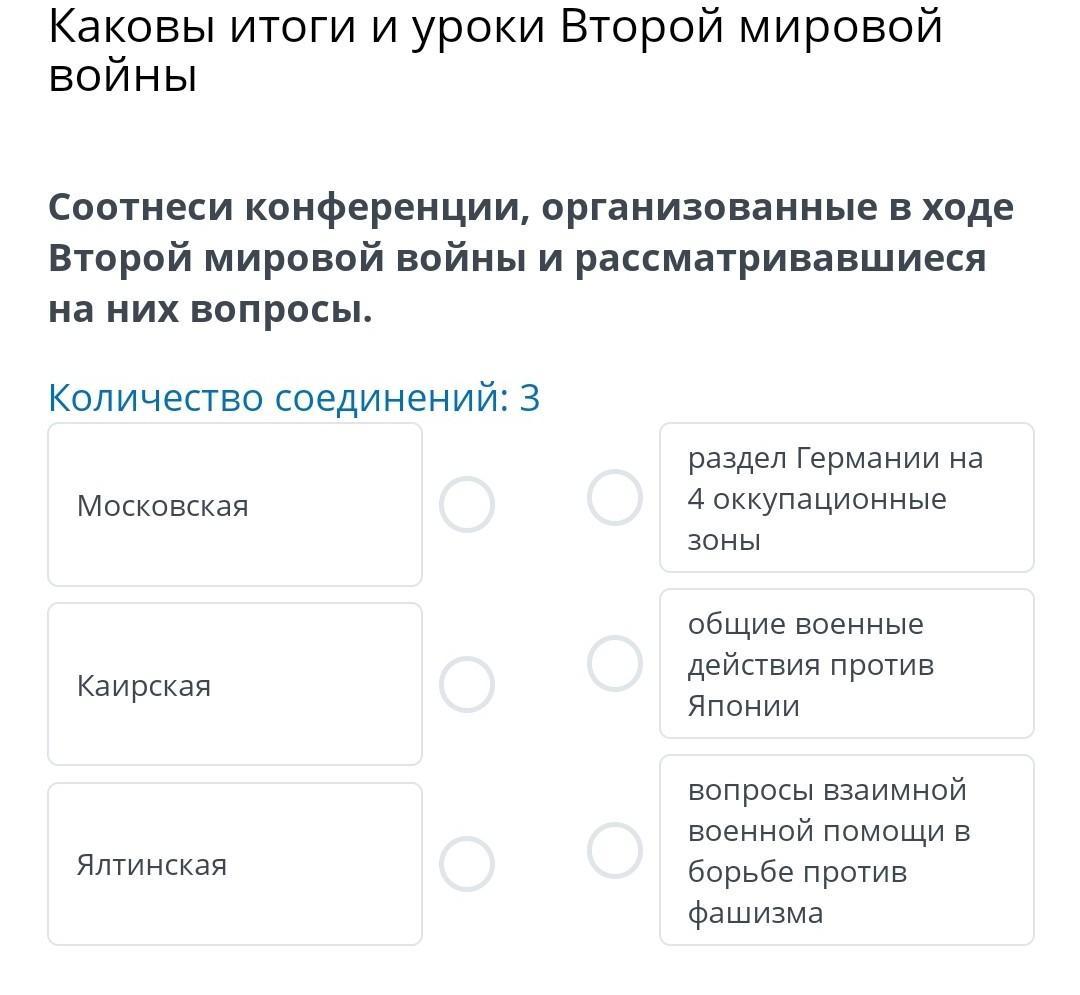Click the word войны in the lesson title
The width and height of the screenshot is (1080, 995).
[x=123, y=76]
